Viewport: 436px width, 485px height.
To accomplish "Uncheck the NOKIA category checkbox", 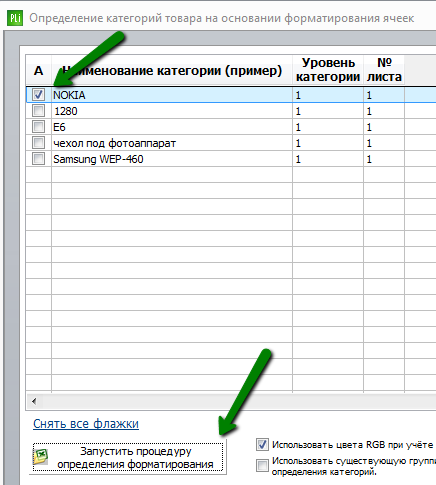I will pos(38,95).
